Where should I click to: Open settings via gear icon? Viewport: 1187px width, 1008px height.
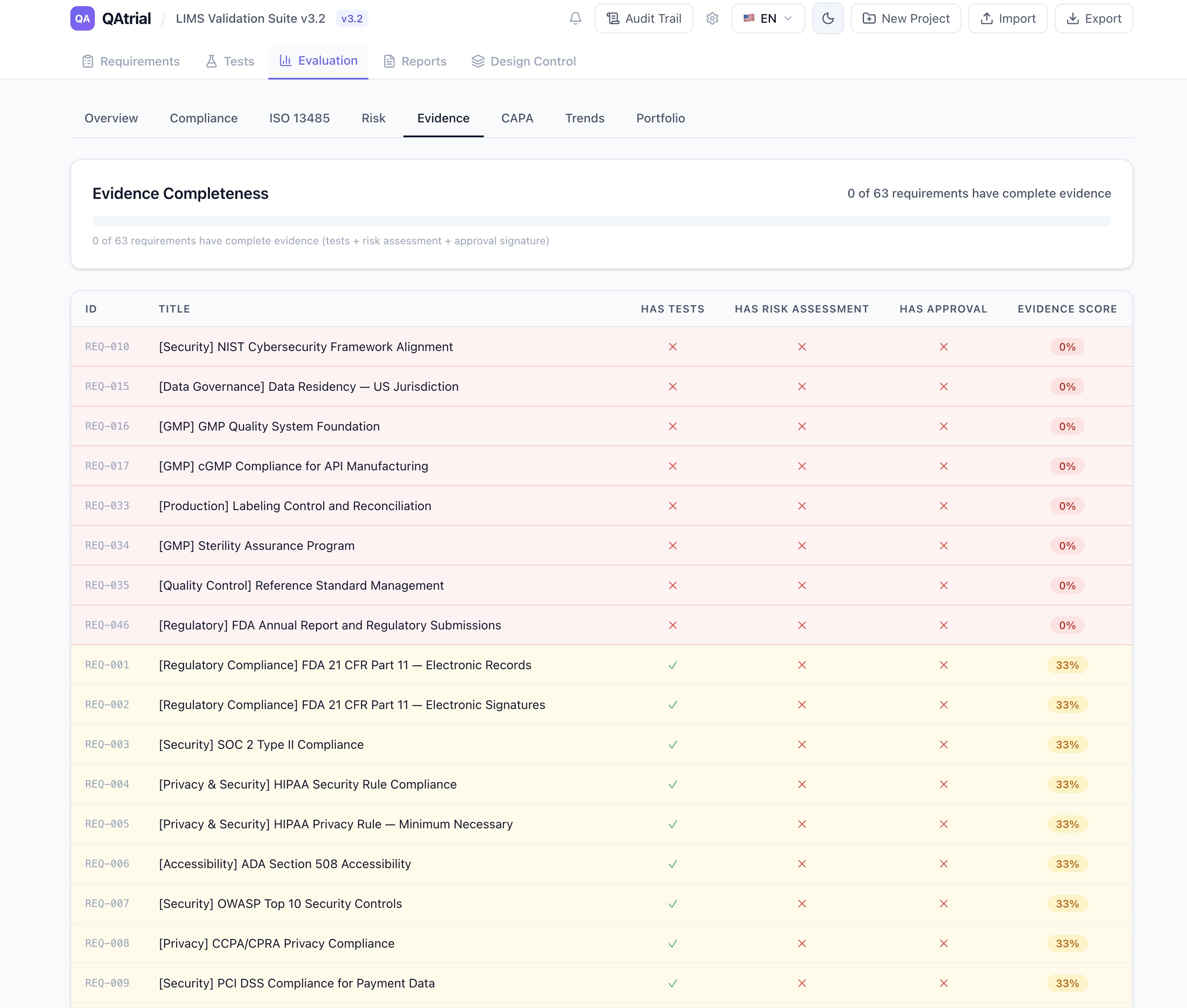712,18
